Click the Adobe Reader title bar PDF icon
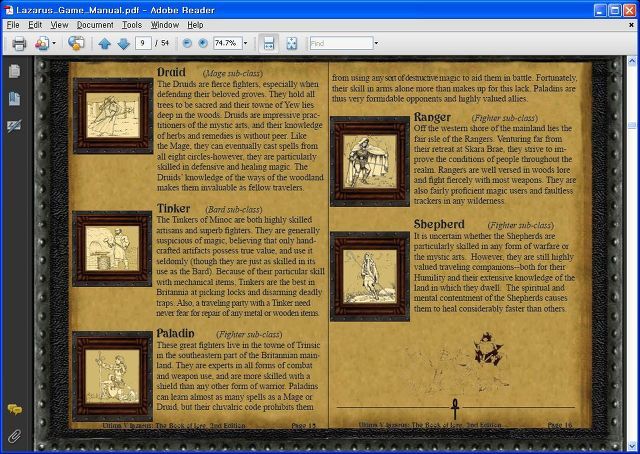This screenshot has width=640, height=454. [9, 10]
